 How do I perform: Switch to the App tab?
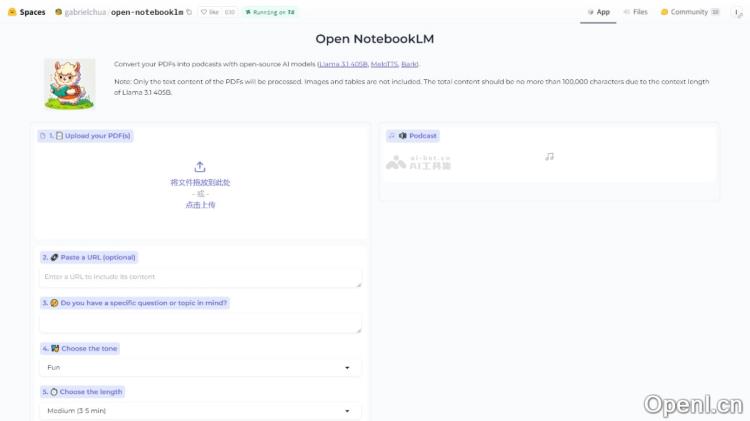(x=598, y=12)
